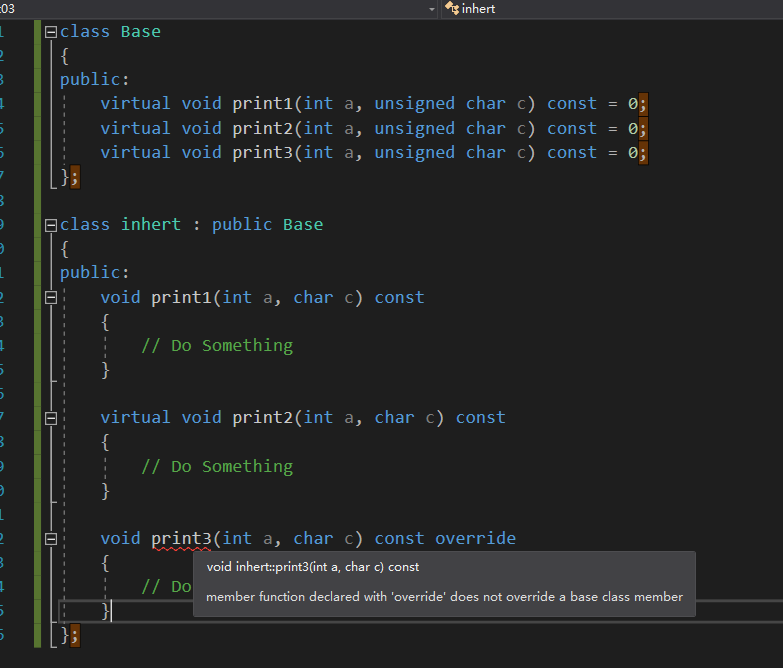
Task: Click the = 0 on Base print3 line
Action: pos(623,152)
